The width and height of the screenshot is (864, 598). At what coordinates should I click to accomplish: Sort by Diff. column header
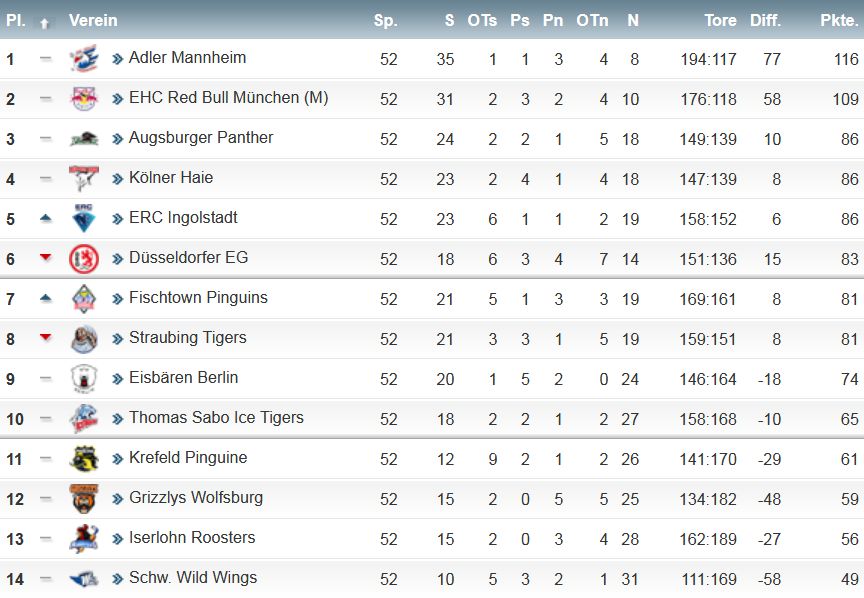(x=765, y=20)
